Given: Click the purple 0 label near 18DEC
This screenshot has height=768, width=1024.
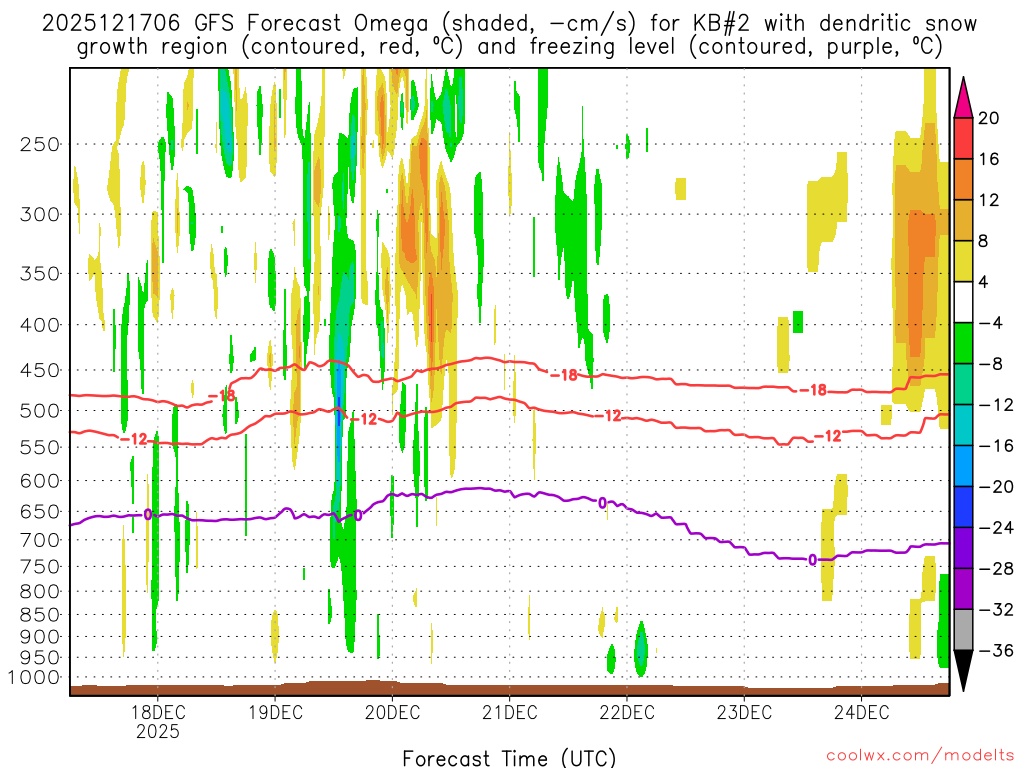Looking at the screenshot, I should click(x=148, y=515).
